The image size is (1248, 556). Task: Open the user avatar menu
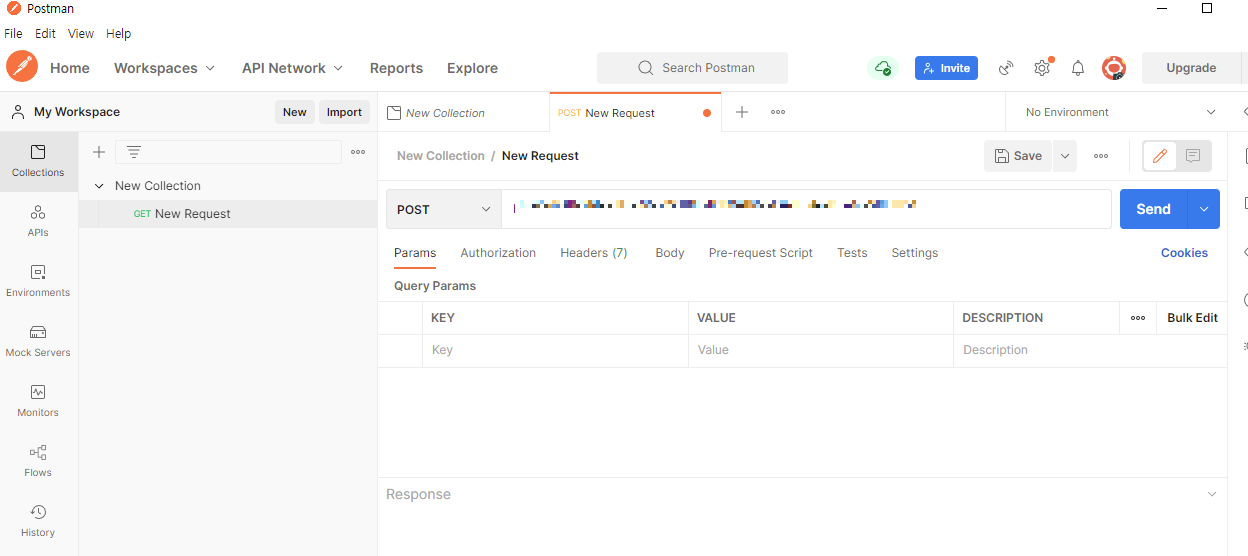[x=1114, y=68]
